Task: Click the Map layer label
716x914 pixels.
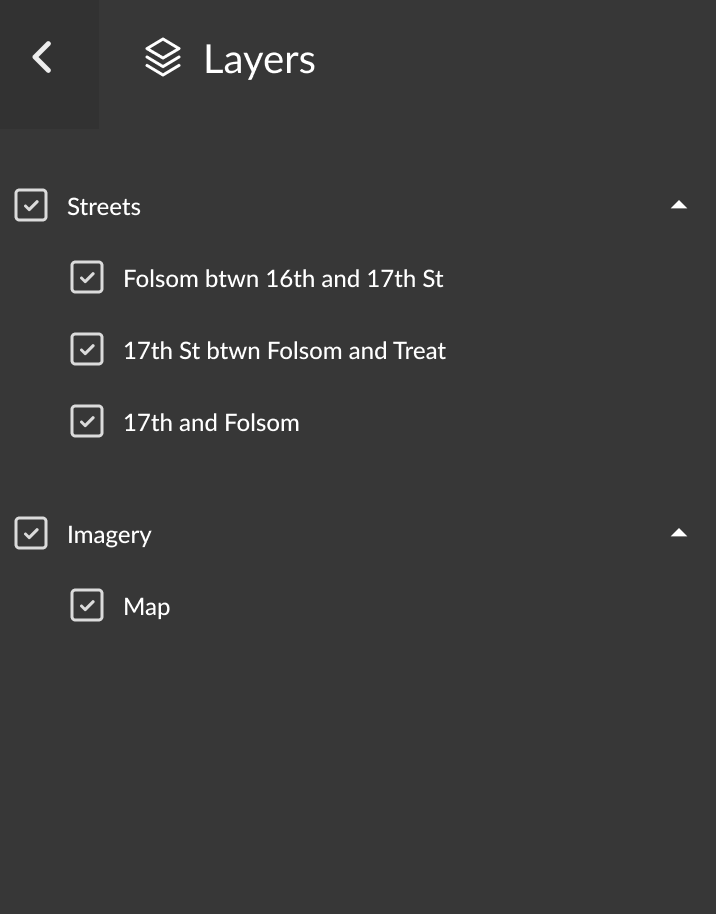Action: (146, 606)
